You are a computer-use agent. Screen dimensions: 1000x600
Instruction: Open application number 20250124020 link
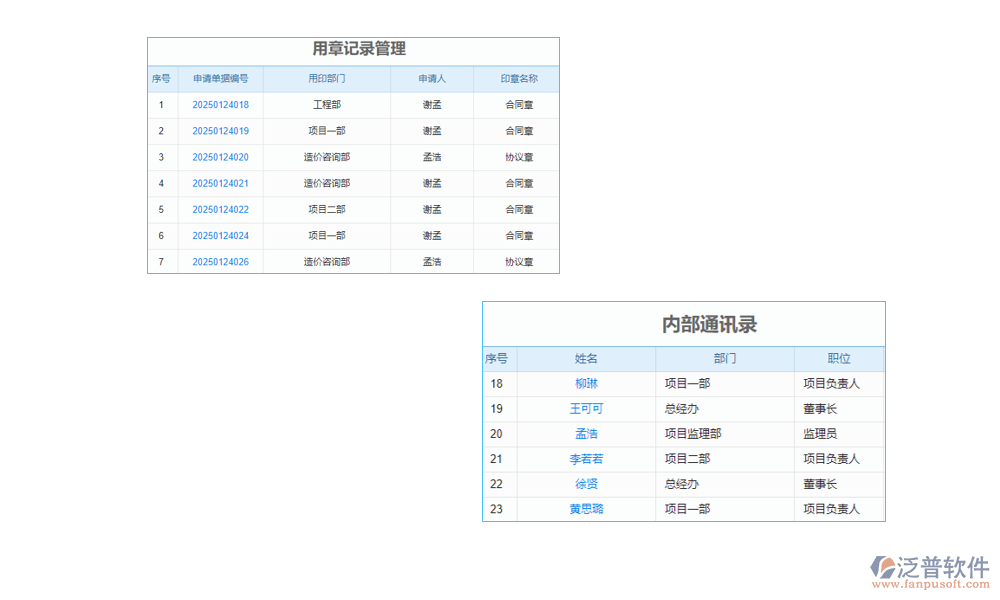click(x=220, y=157)
